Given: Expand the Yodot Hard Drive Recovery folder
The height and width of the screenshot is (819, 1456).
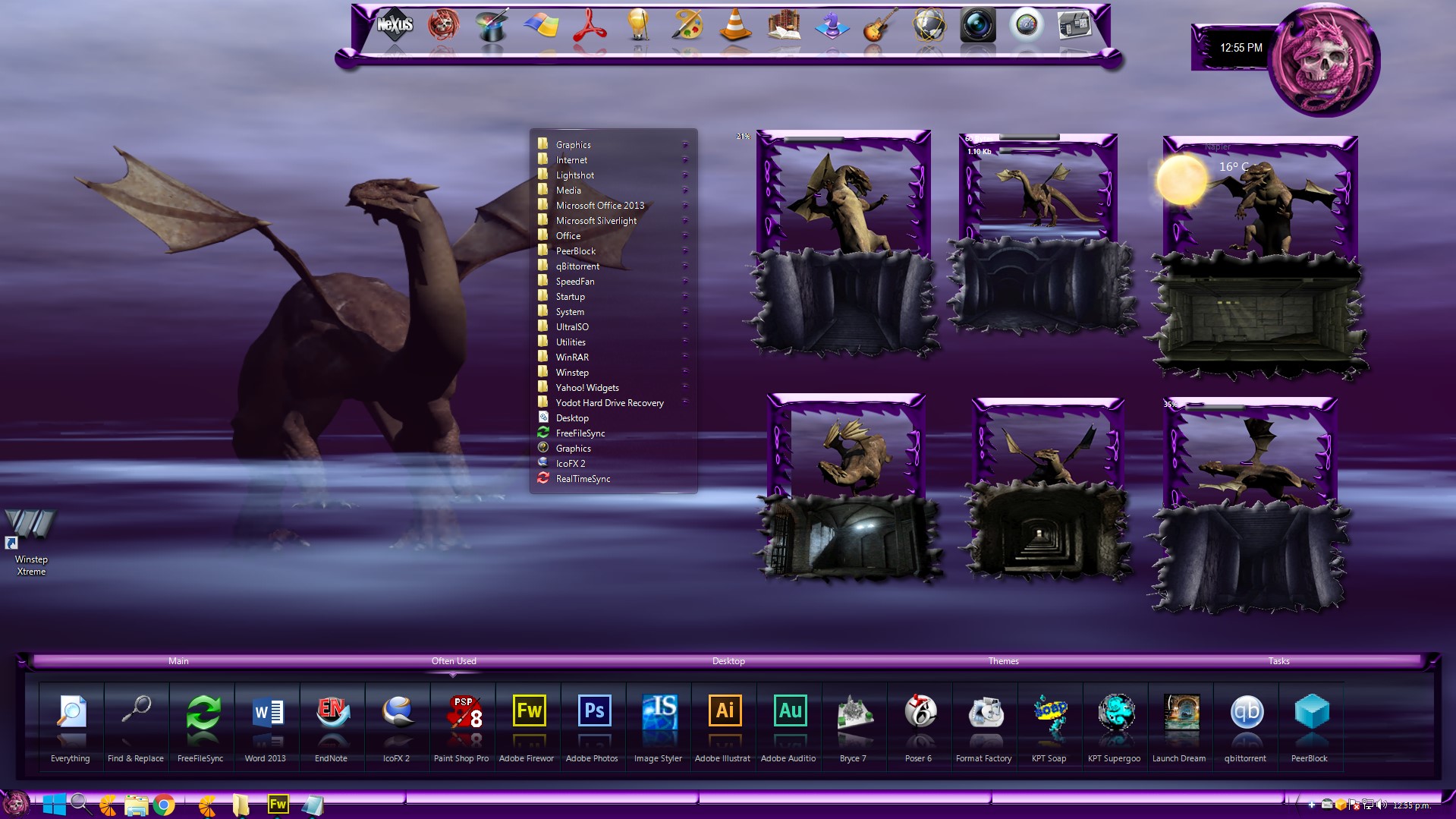Looking at the screenshot, I should click(609, 403).
